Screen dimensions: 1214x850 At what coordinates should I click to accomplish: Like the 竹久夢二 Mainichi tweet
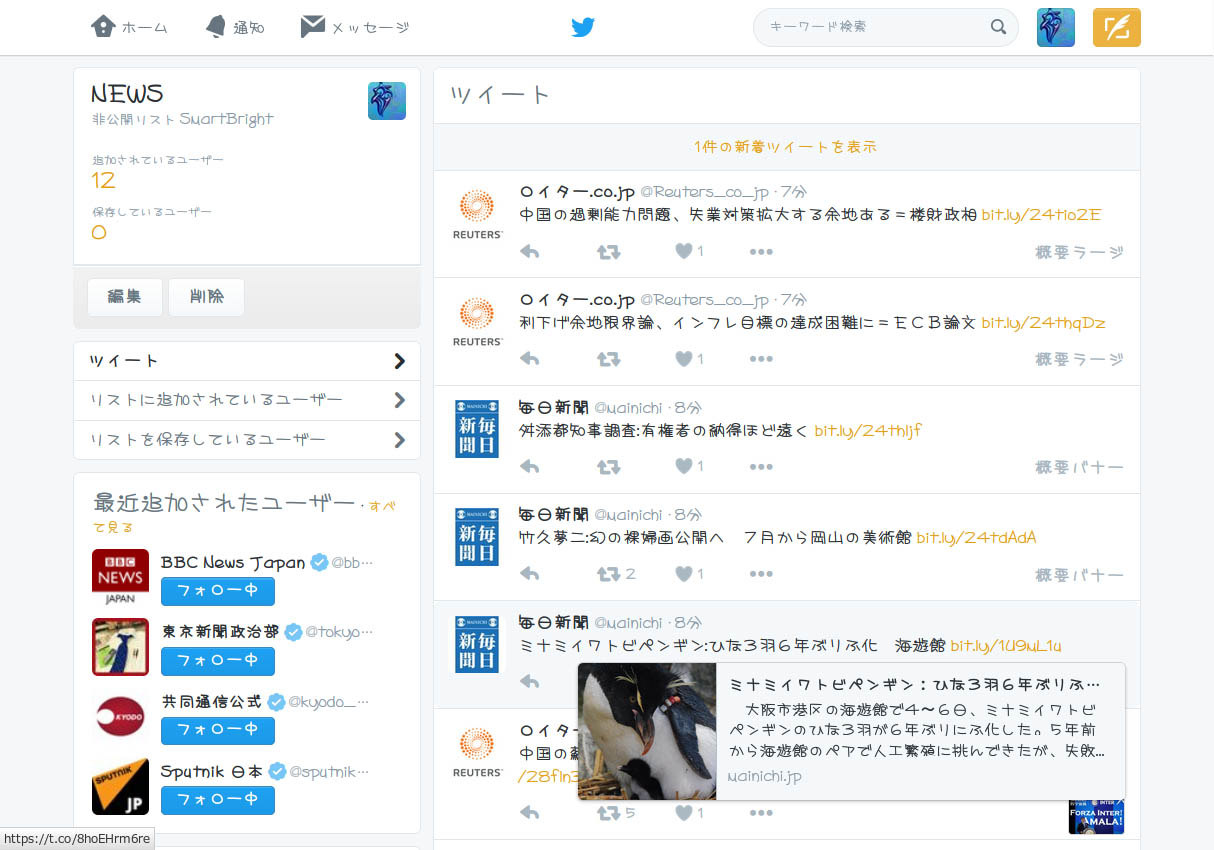pos(684,574)
